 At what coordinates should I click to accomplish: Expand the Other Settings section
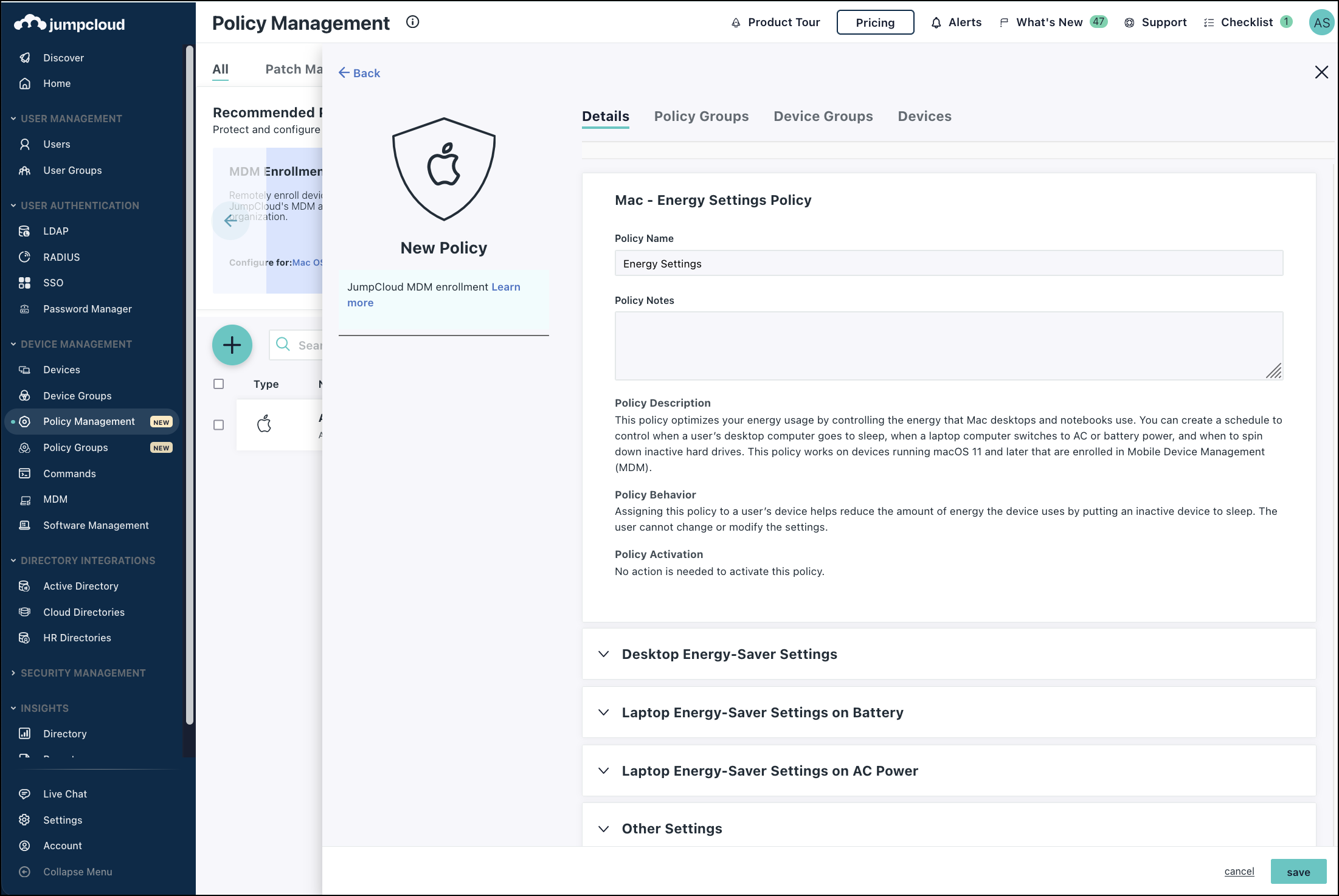671,829
